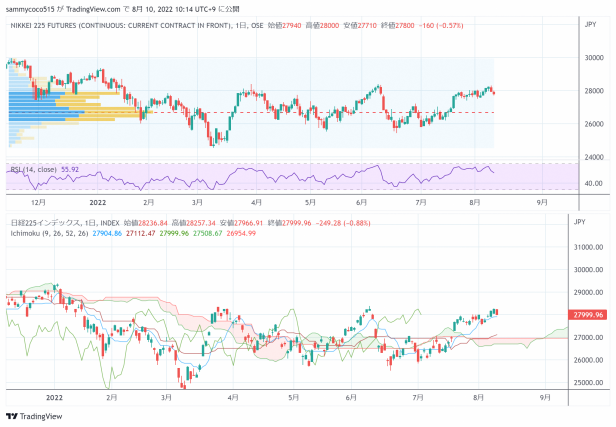The image size is (616, 427).
Task: Click 8月 on futures chart time axis
Action: click(475, 202)
